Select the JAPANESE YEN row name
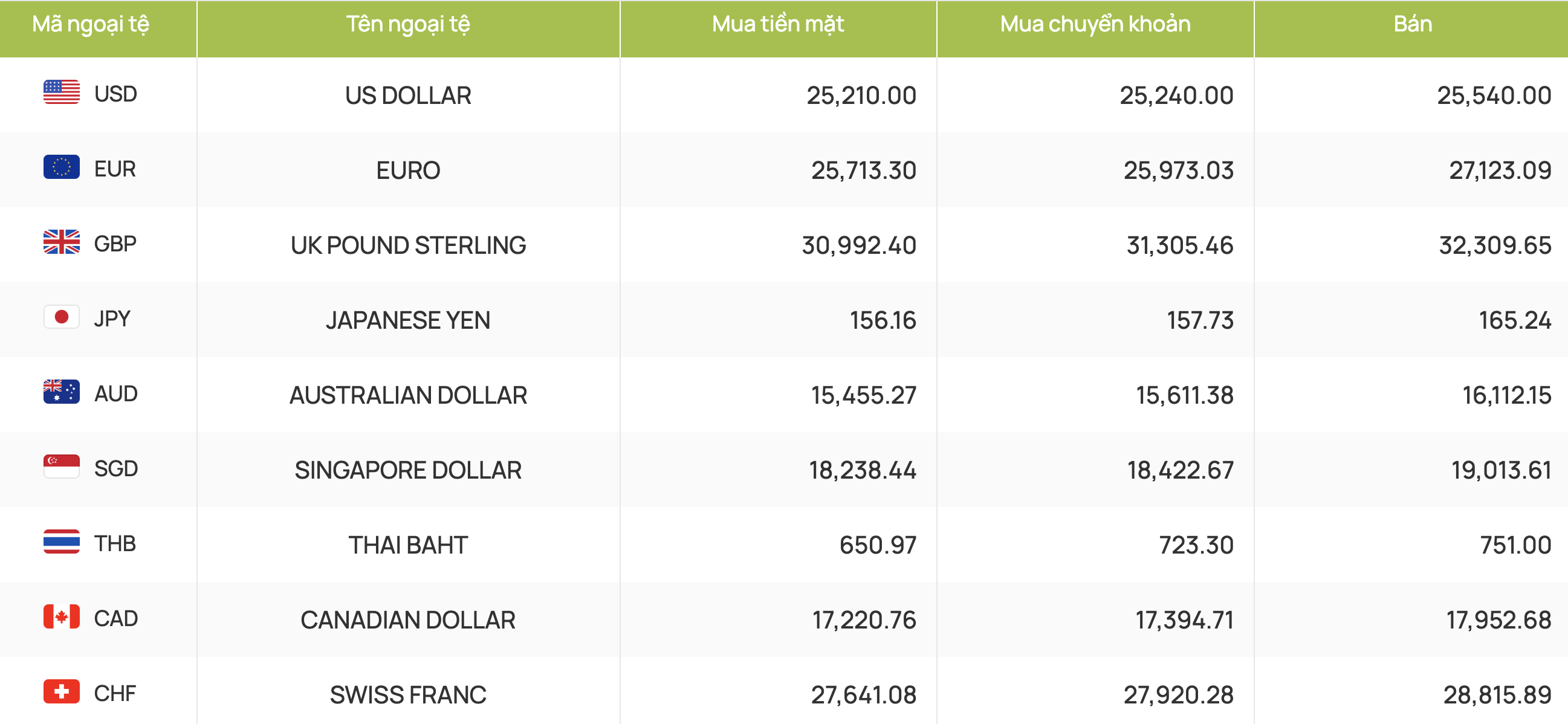The height and width of the screenshot is (724, 1568). point(408,320)
